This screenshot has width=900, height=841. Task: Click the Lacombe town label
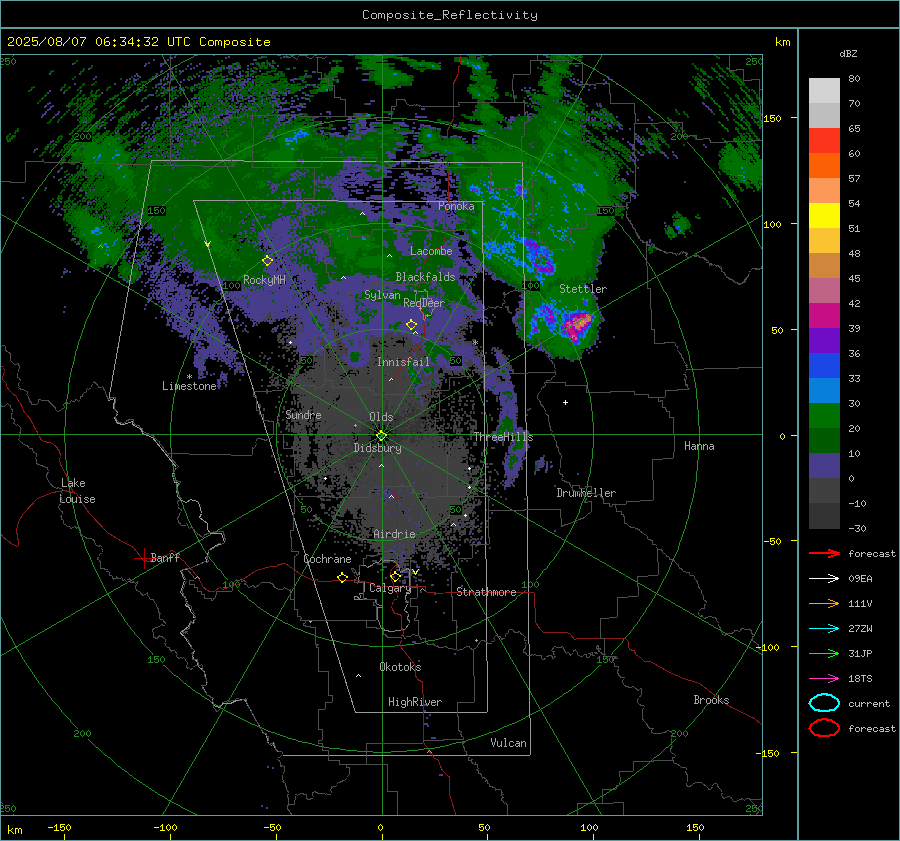pos(431,251)
